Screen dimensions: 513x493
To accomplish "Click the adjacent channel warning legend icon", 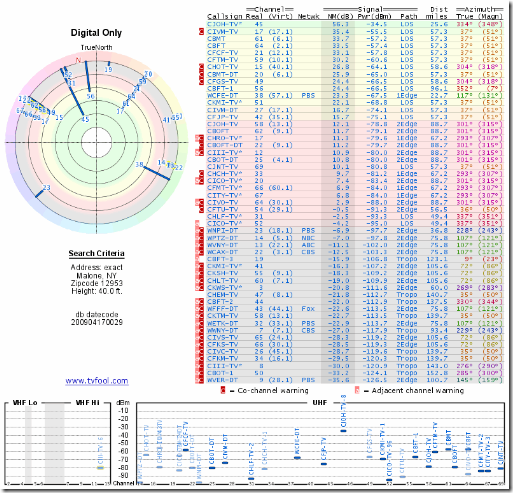I will 357,390.
